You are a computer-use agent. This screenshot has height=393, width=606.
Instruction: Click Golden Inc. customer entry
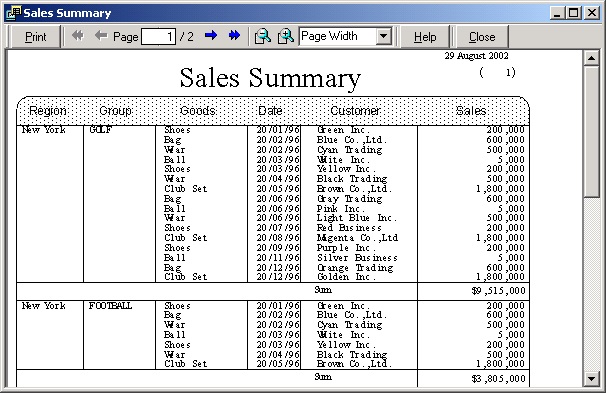coord(346,277)
